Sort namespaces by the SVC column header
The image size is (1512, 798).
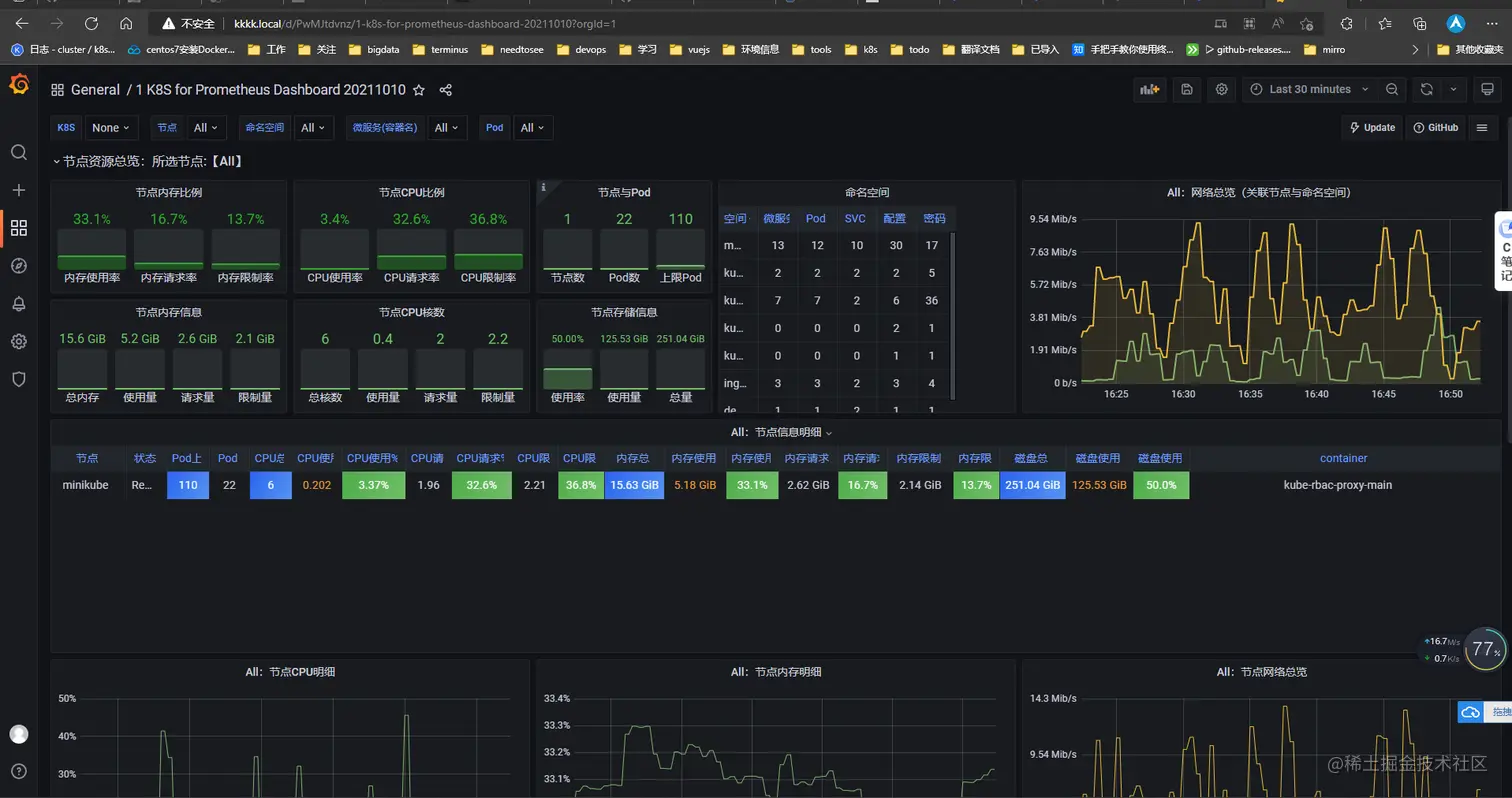click(855, 218)
